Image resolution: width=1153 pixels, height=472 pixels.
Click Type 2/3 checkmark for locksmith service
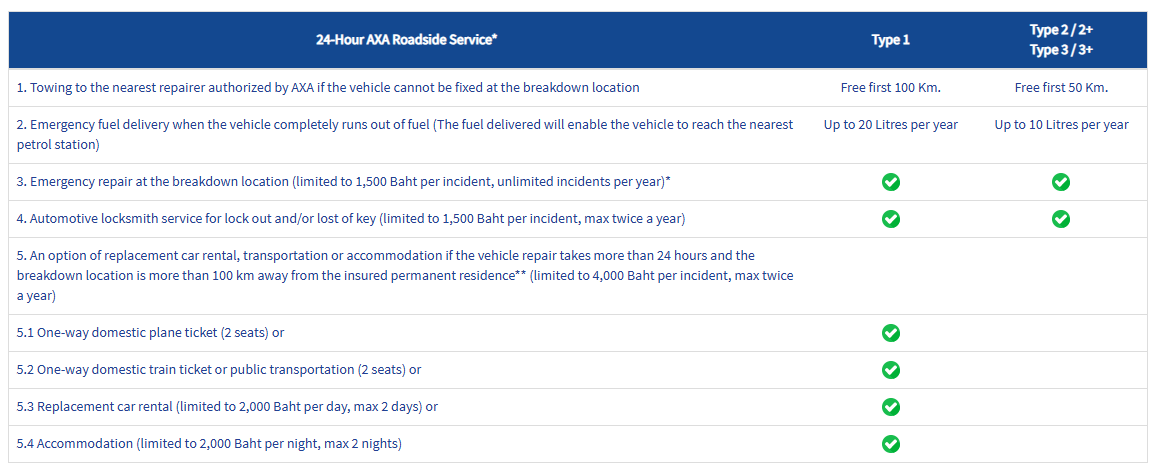1061,219
